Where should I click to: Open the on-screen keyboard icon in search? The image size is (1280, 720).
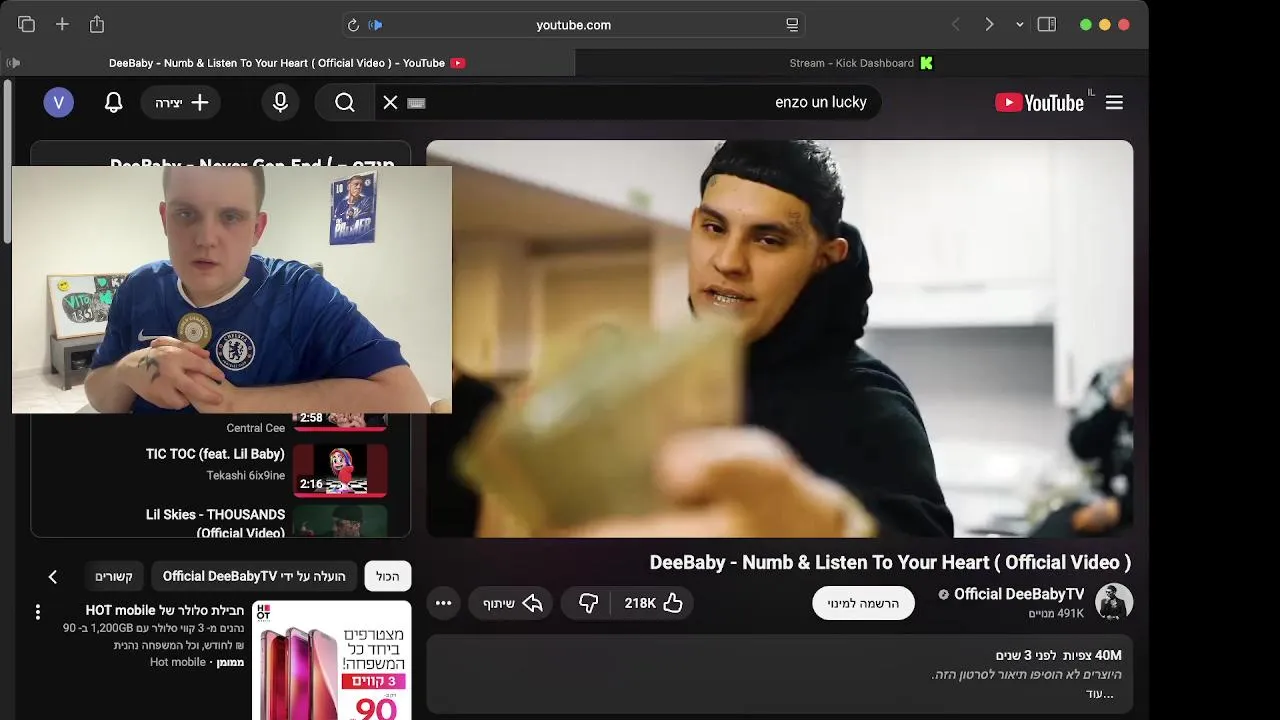click(417, 103)
